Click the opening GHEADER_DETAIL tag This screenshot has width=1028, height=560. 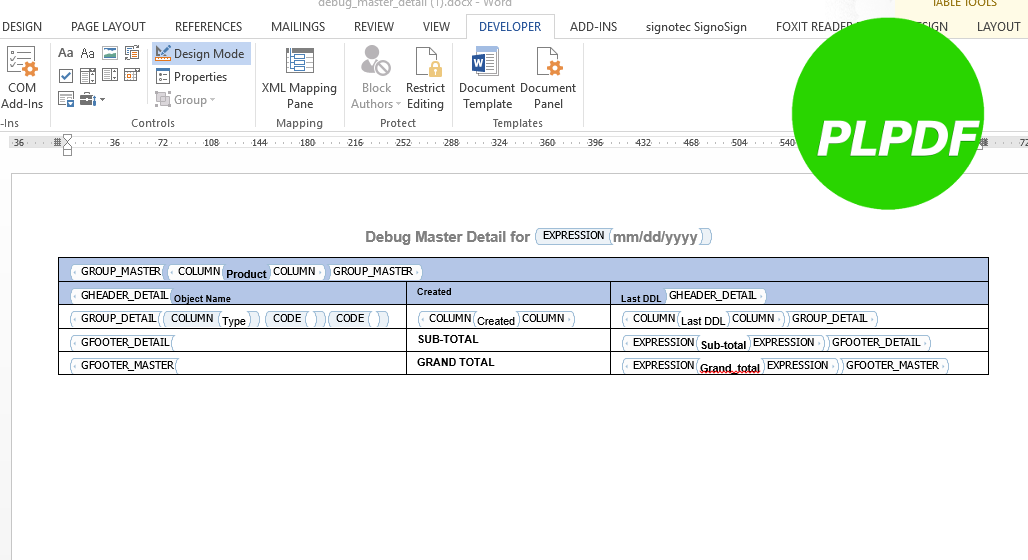[121, 295]
